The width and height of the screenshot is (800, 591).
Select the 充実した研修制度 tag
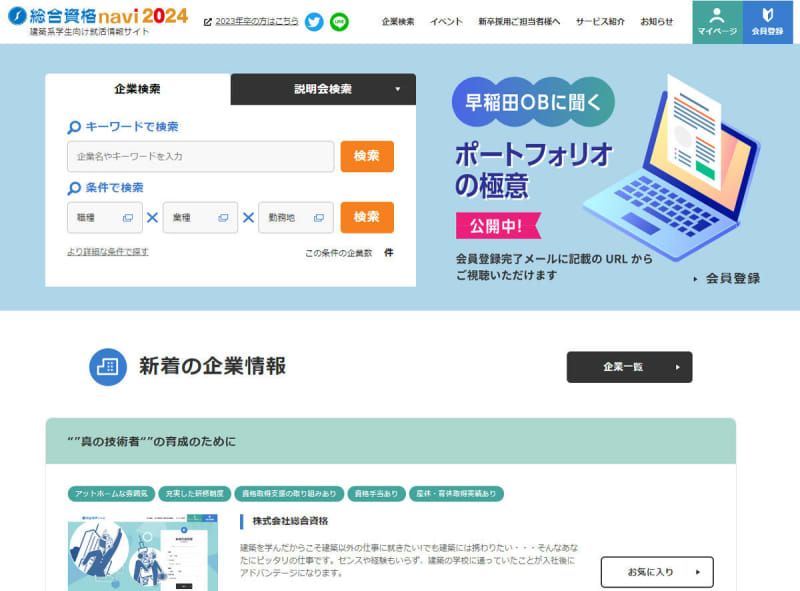(x=194, y=494)
